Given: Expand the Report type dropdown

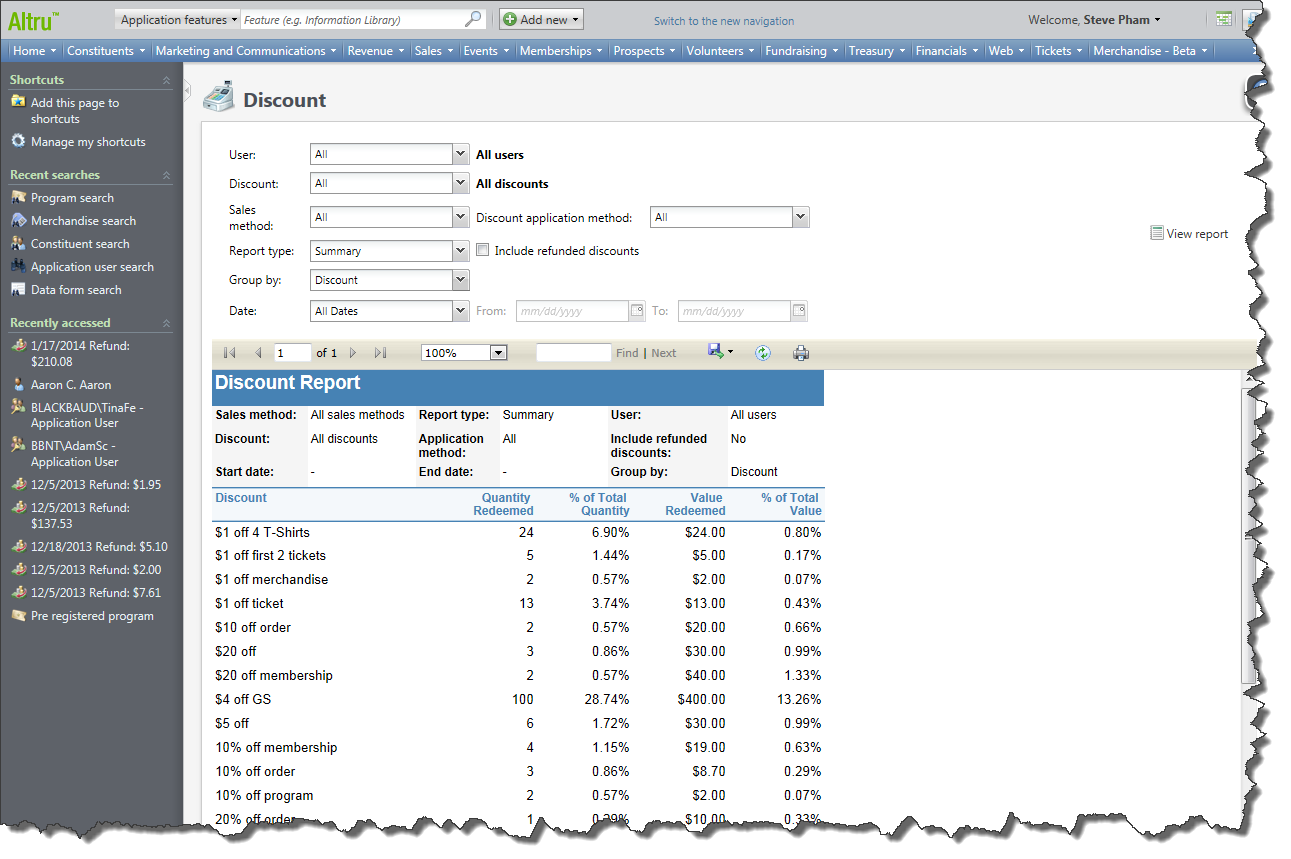Looking at the screenshot, I should [x=460, y=251].
